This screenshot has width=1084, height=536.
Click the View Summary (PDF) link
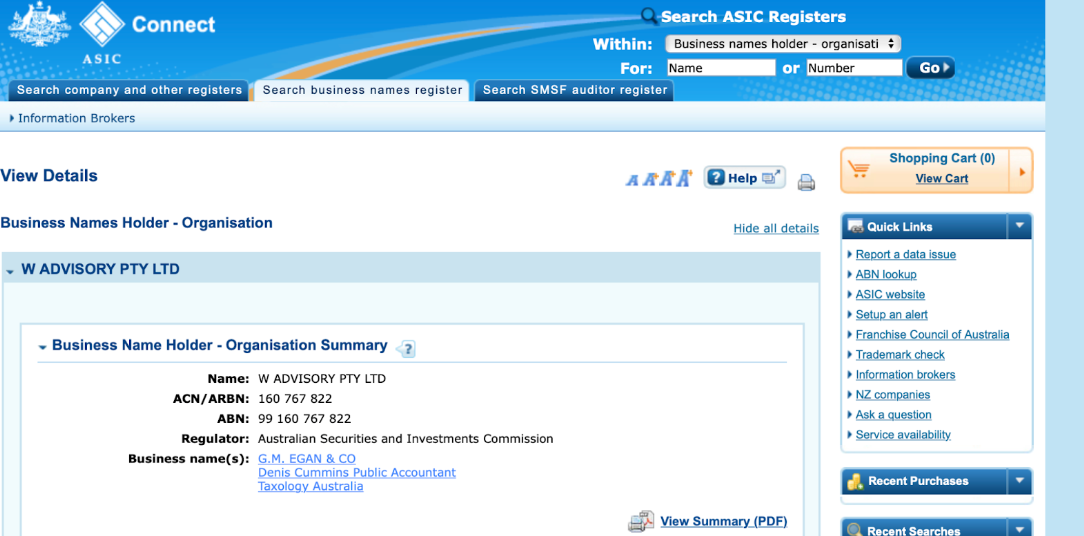[x=724, y=521]
